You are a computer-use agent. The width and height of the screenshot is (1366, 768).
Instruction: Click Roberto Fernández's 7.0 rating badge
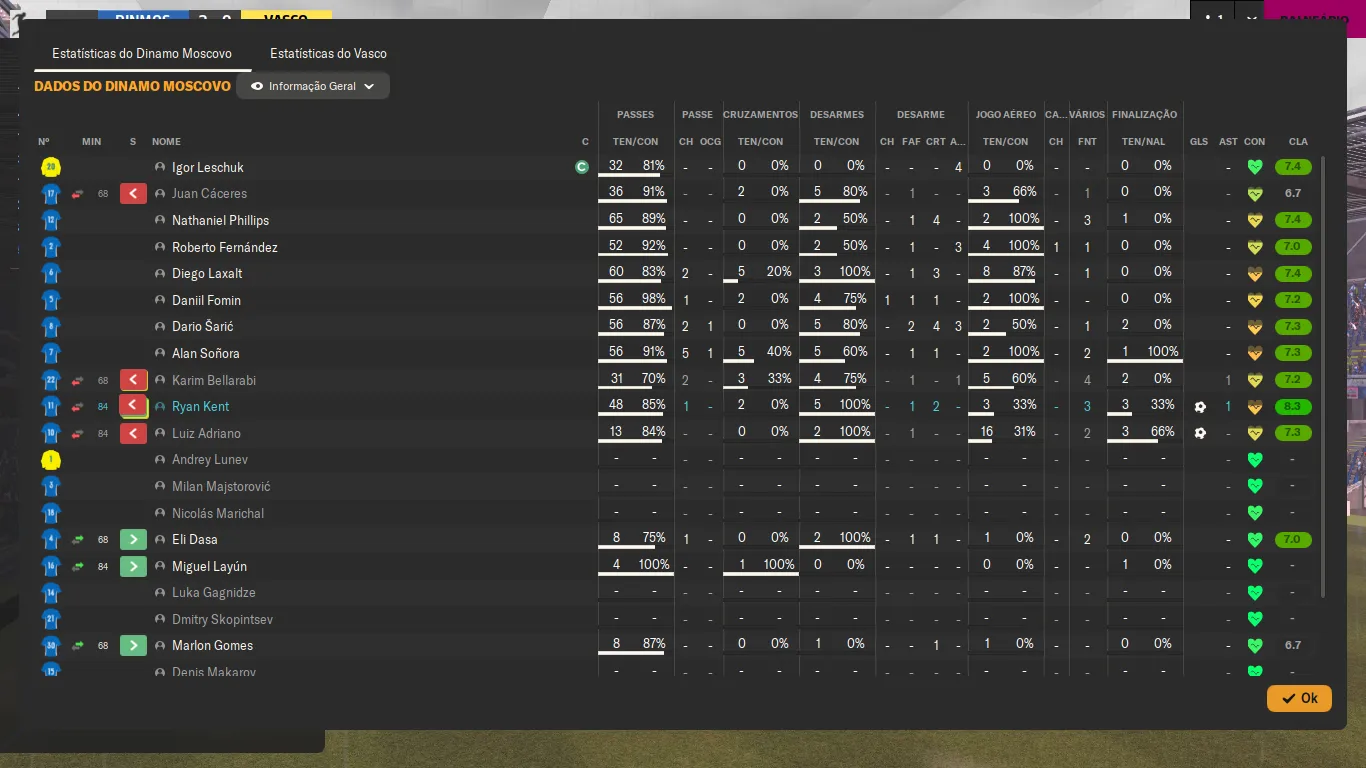point(1293,247)
